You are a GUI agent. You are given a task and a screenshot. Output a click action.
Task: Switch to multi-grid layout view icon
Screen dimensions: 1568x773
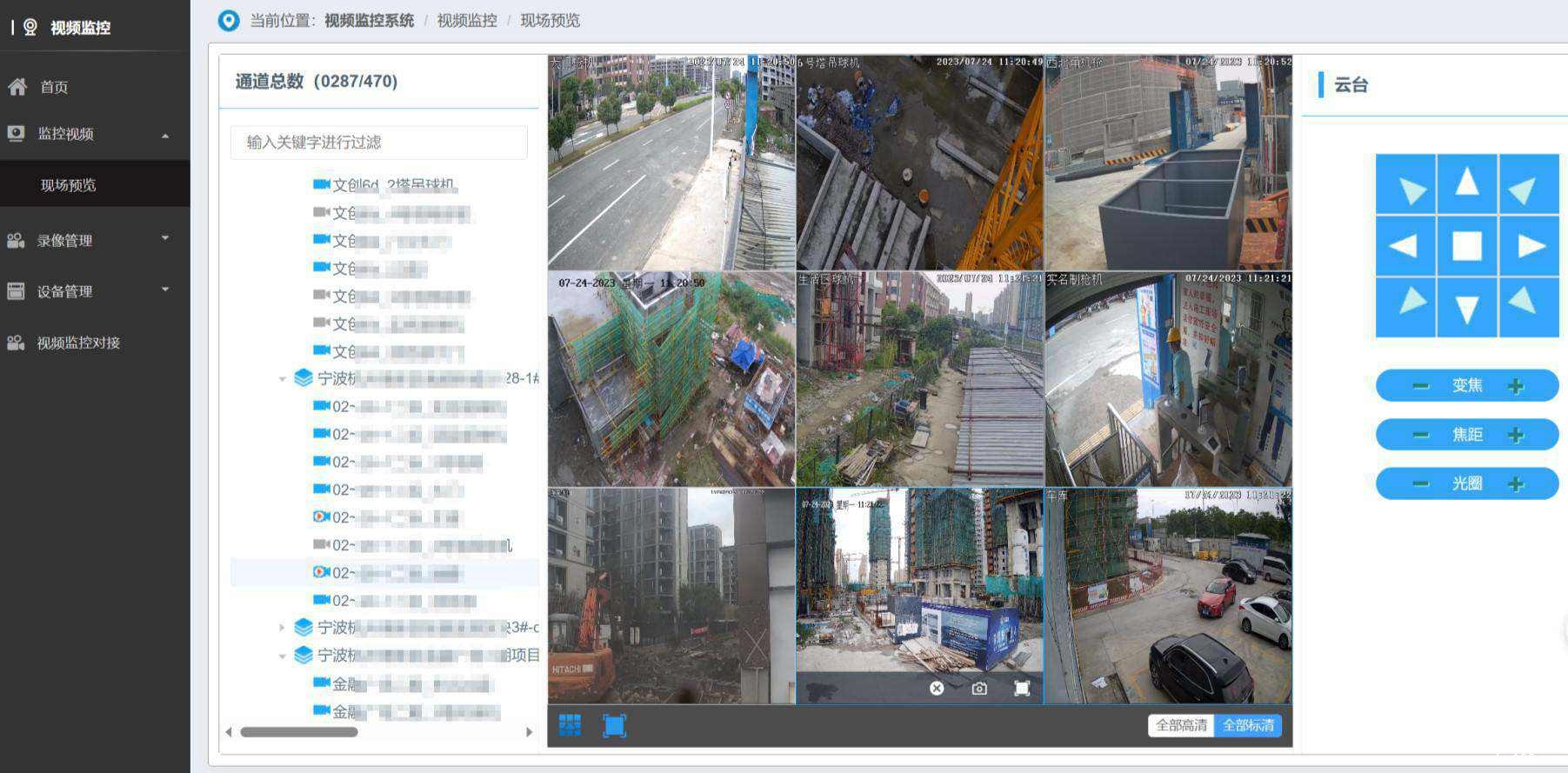[x=570, y=725]
